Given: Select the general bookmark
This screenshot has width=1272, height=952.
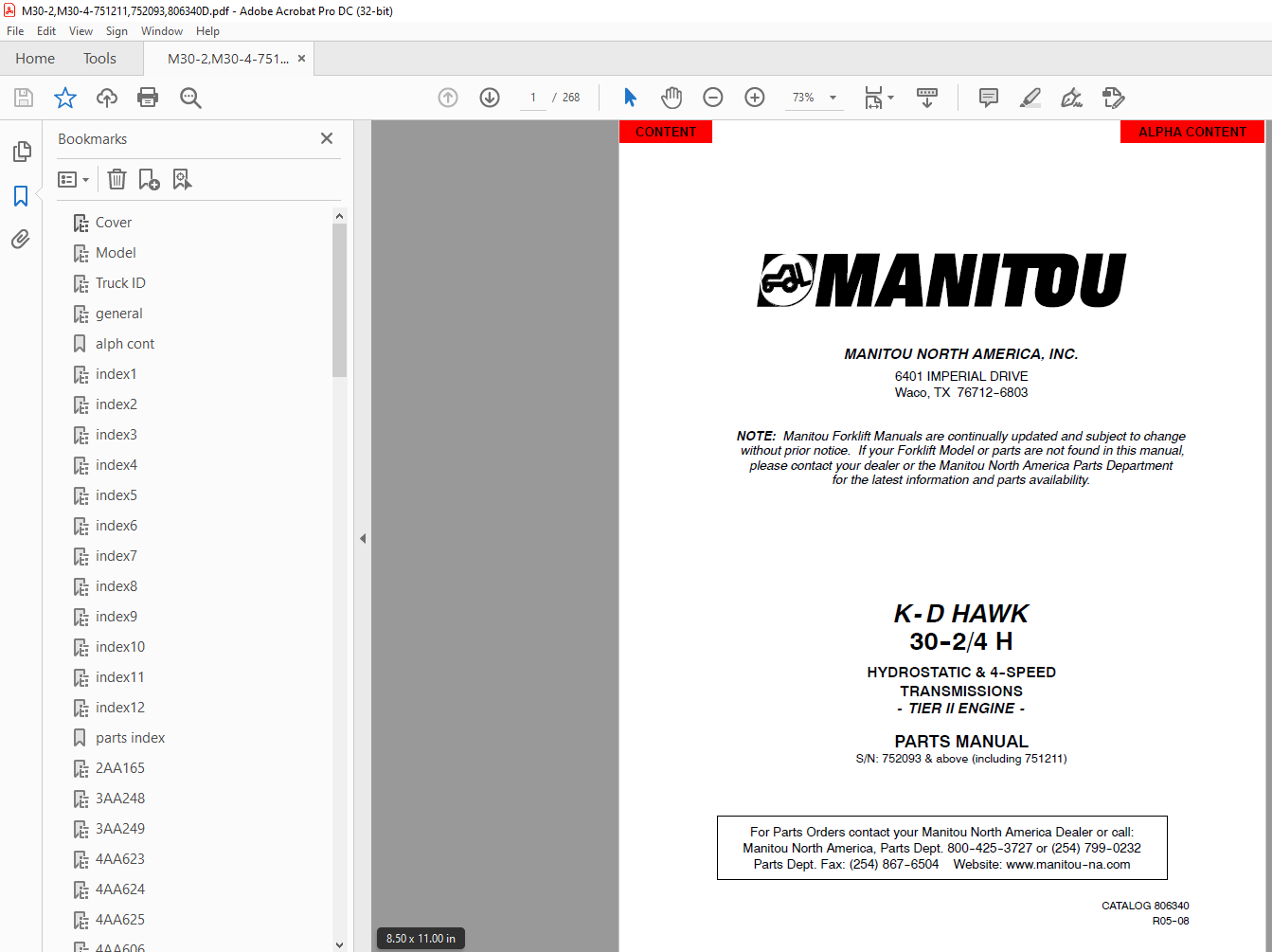Looking at the screenshot, I should (119, 314).
